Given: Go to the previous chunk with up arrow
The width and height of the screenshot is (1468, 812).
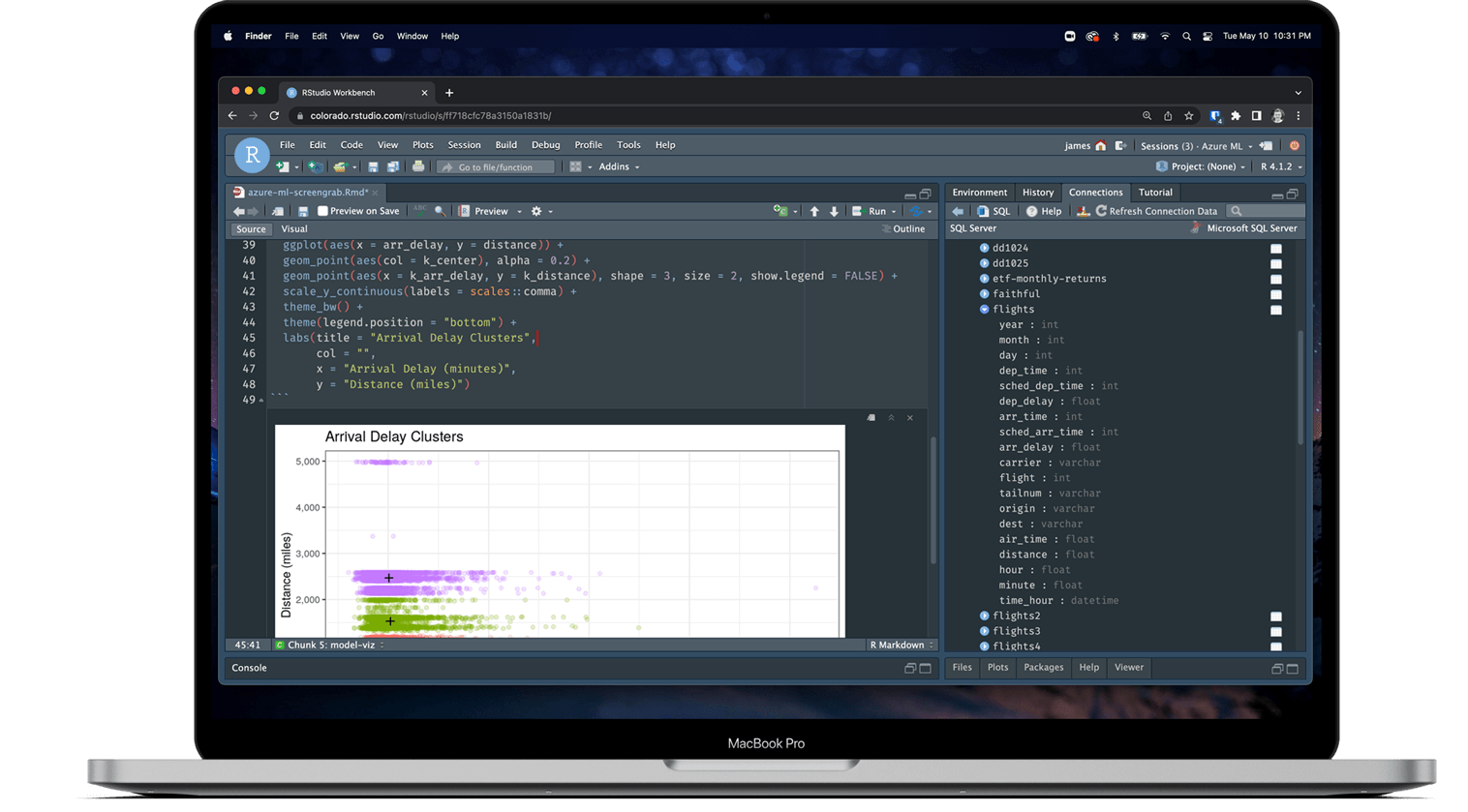Looking at the screenshot, I should 814,211.
